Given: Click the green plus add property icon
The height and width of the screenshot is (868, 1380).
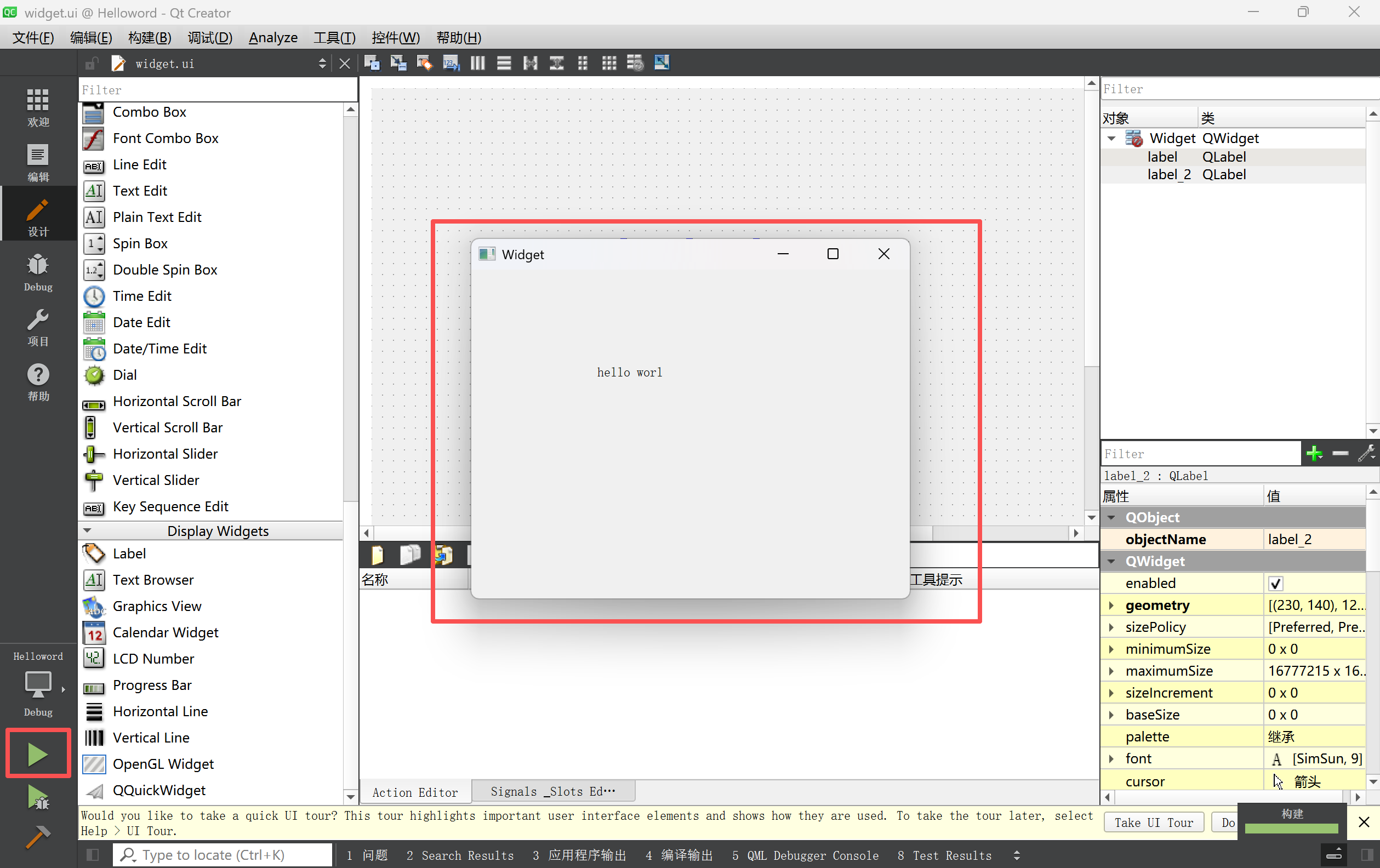Looking at the screenshot, I should (x=1314, y=454).
